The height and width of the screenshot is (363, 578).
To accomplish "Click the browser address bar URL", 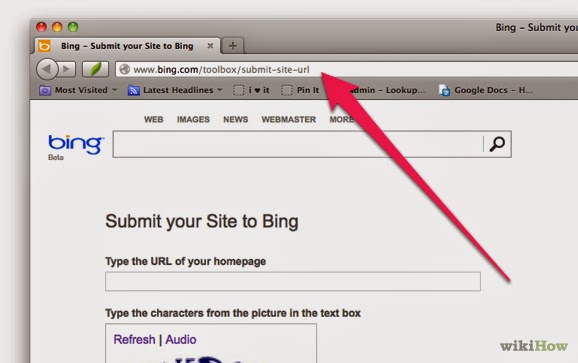I will pyautogui.click(x=221, y=70).
